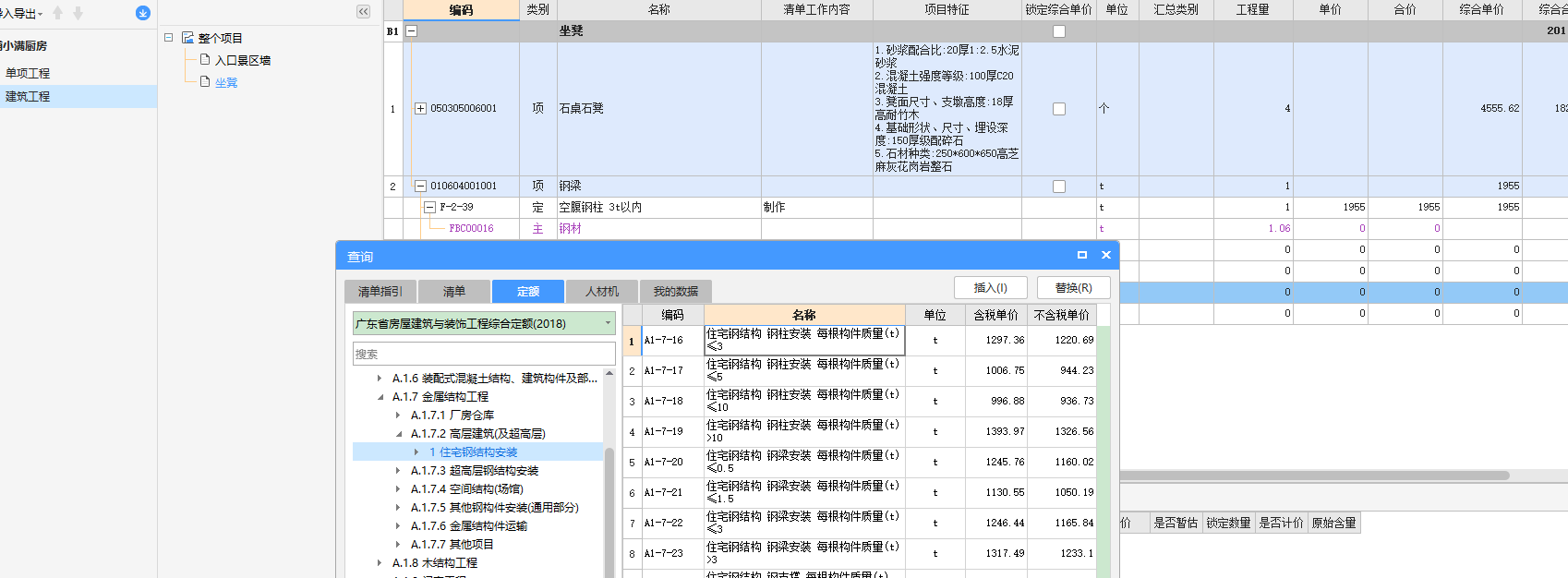Click the scroll-up arrow of query tree
The height and width of the screenshot is (578, 1568).
coord(609,375)
